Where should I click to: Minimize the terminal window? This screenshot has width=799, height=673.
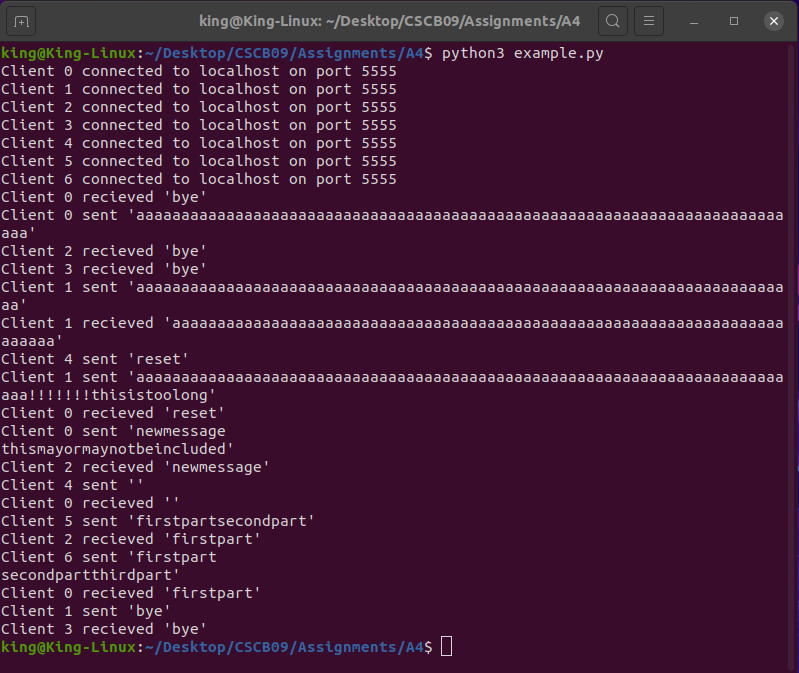click(697, 20)
